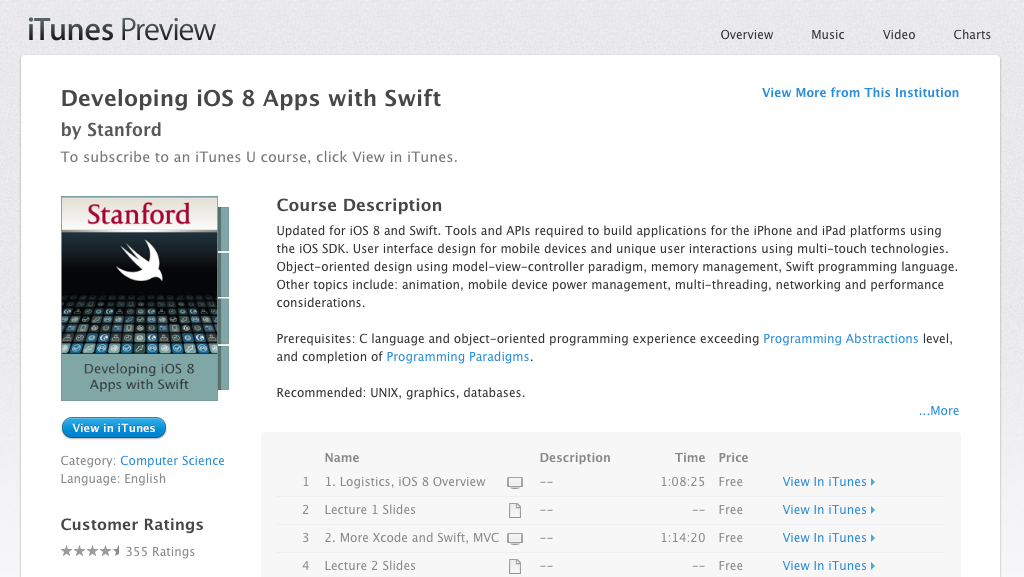Click the star rating icons under Customer Ratings
This screenshot has height=577, width=1024.
click(91, 551)
